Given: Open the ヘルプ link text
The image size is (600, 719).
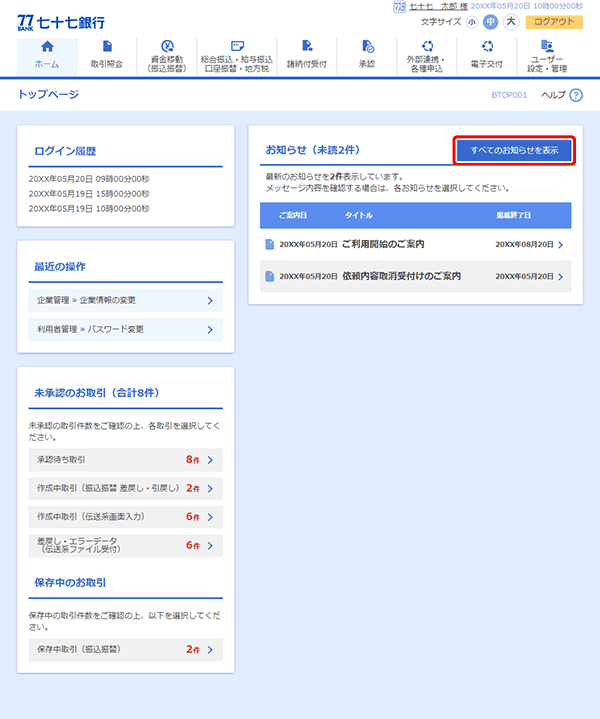Looking at the screenshot, I should (553, 95).
